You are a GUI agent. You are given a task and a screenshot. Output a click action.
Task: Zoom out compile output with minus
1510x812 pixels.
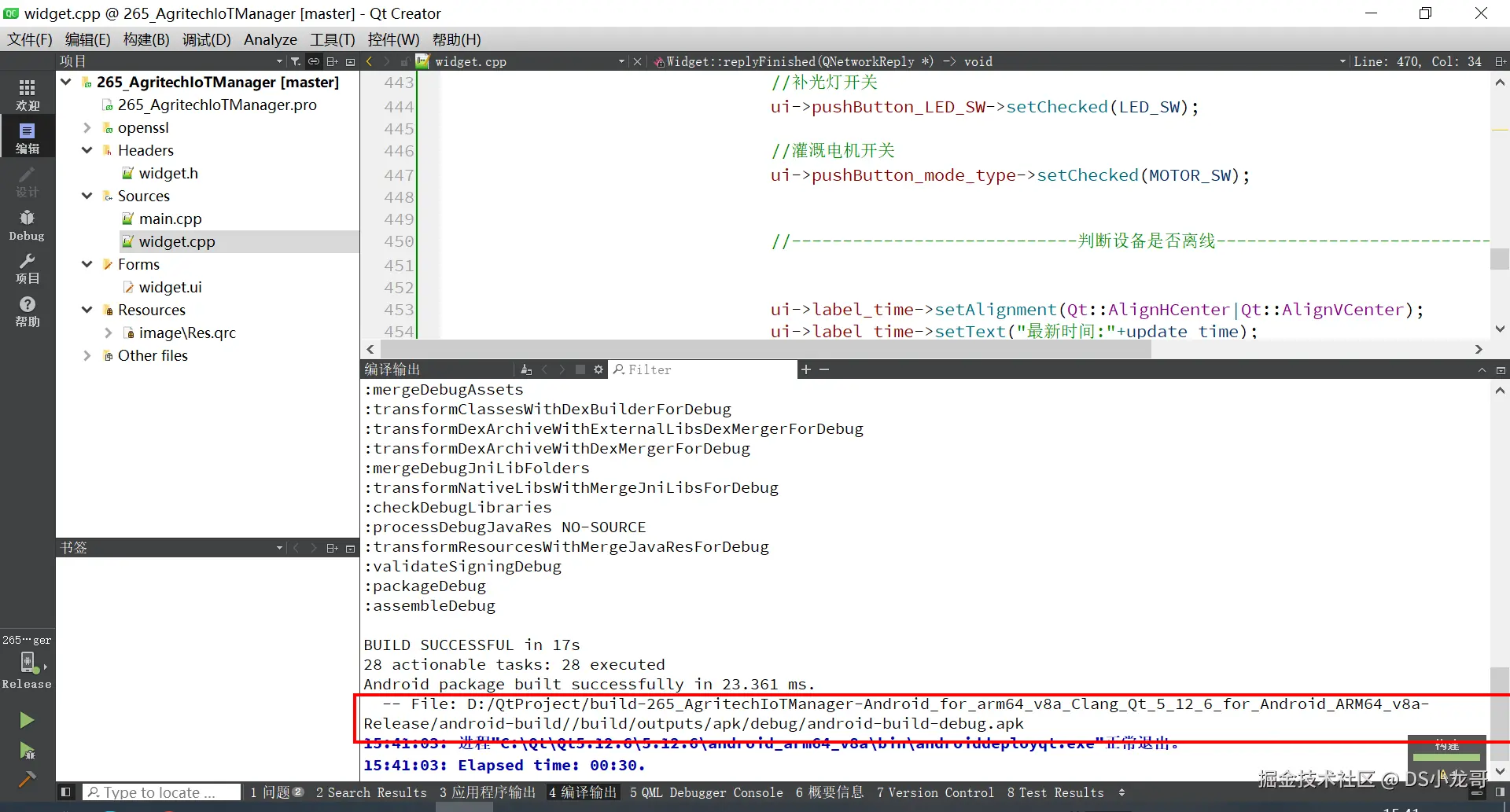(x=824, y=369)
